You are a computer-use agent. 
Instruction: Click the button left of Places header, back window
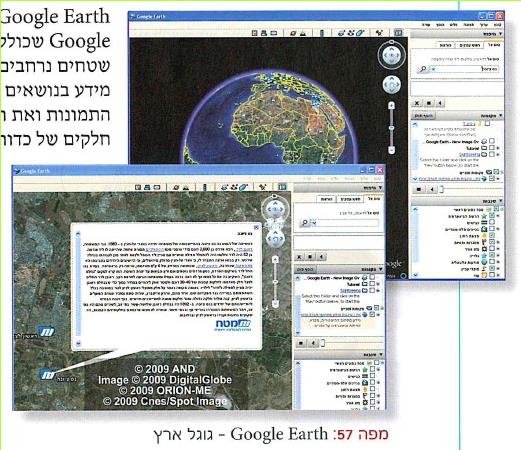pos(424,115)
